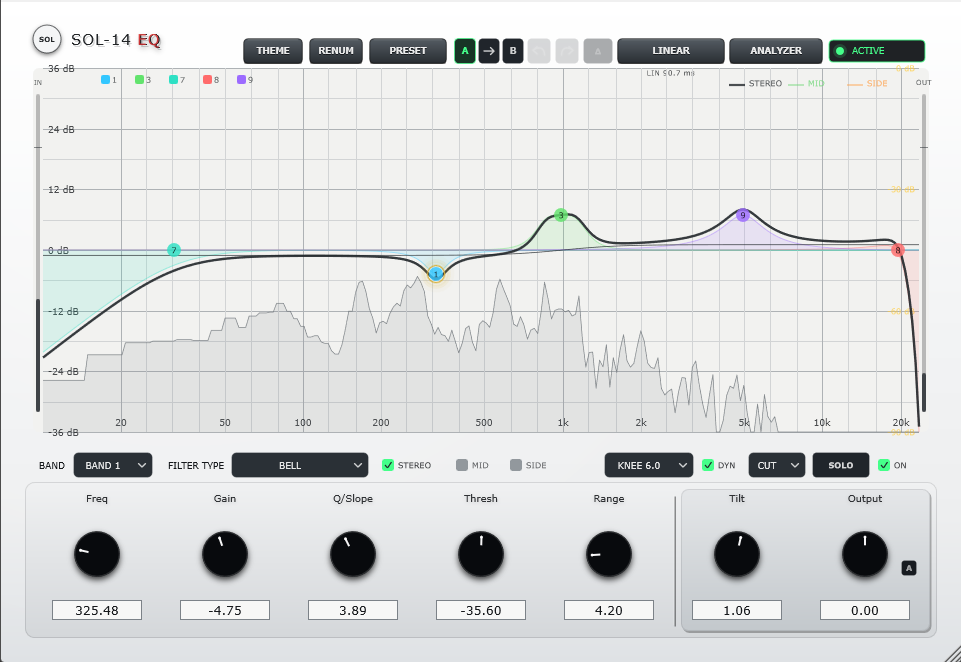The width and height of the screenshot is (961, 662).
Task: Uncheck the band ON checkbox
Action: pos(884,465)
